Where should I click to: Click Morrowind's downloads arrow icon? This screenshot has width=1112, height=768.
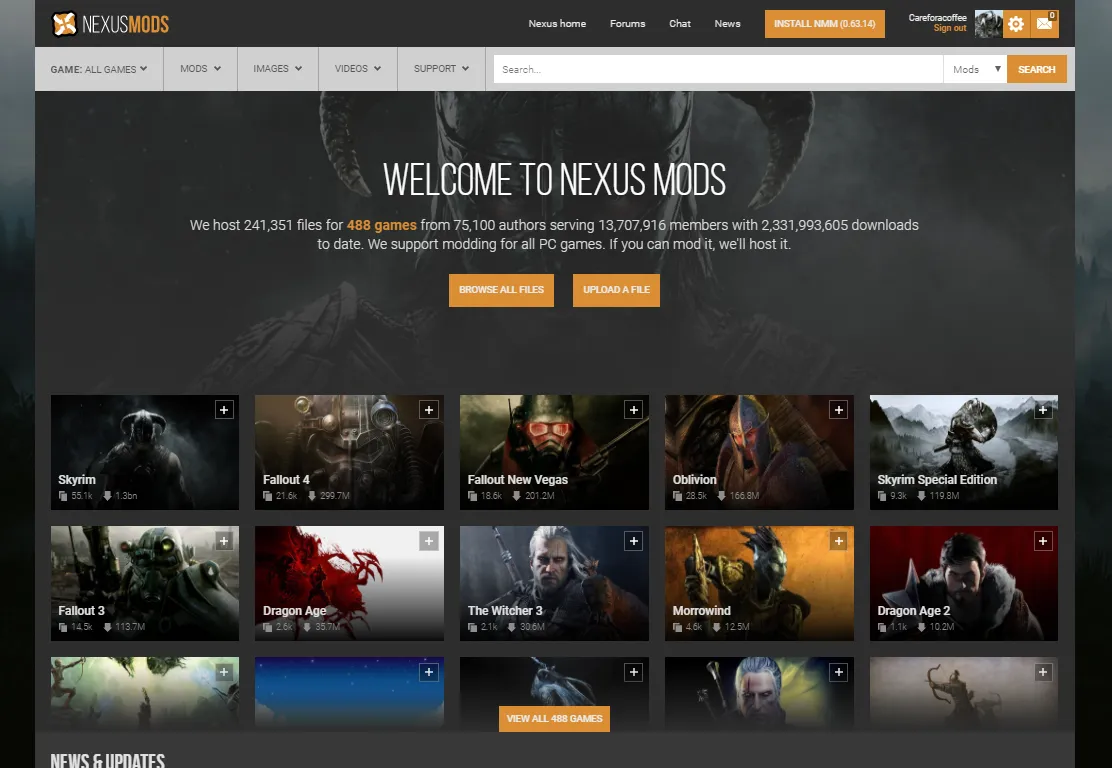tap(716, 628)
